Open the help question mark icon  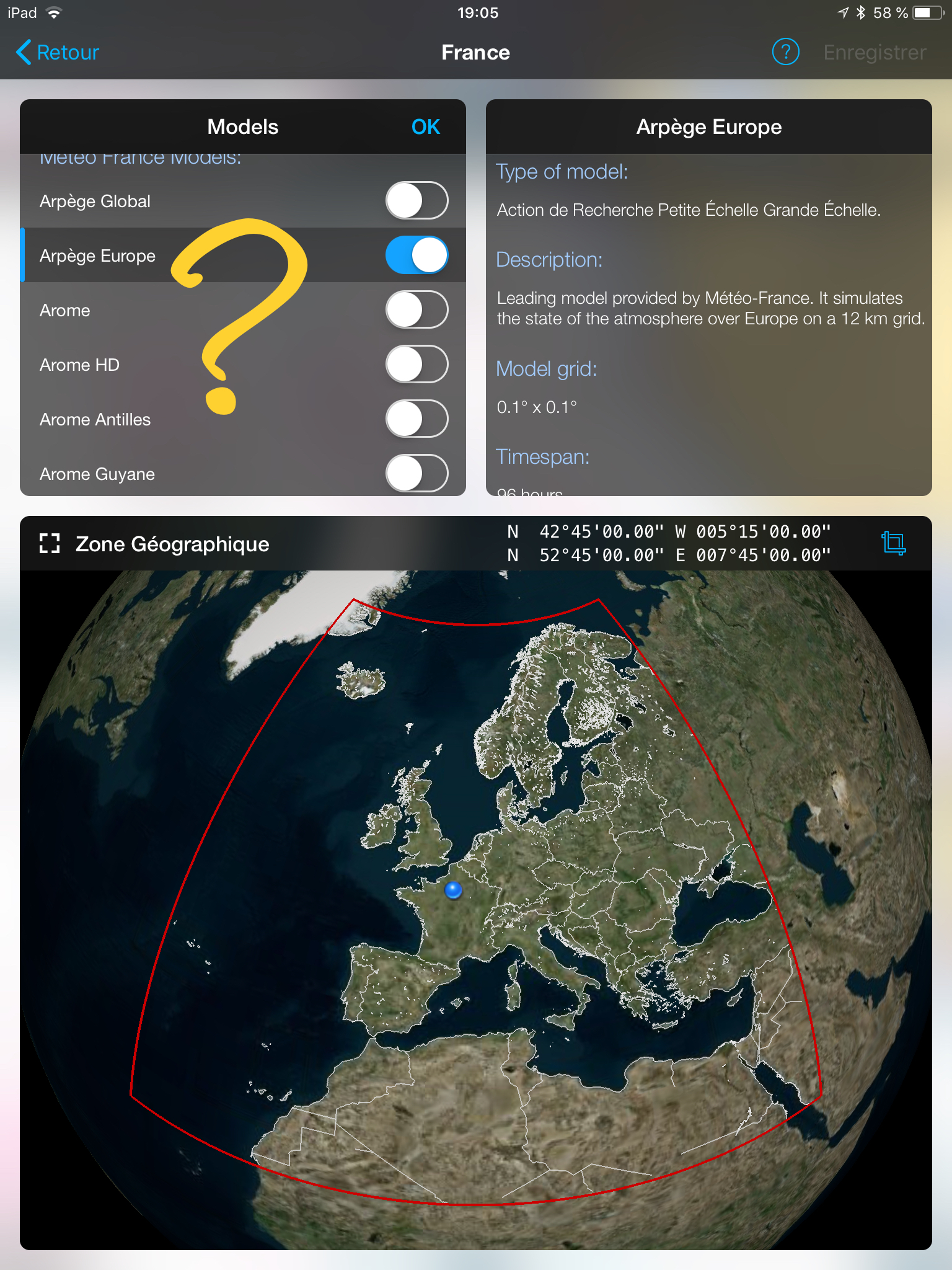tap(785, 52)
